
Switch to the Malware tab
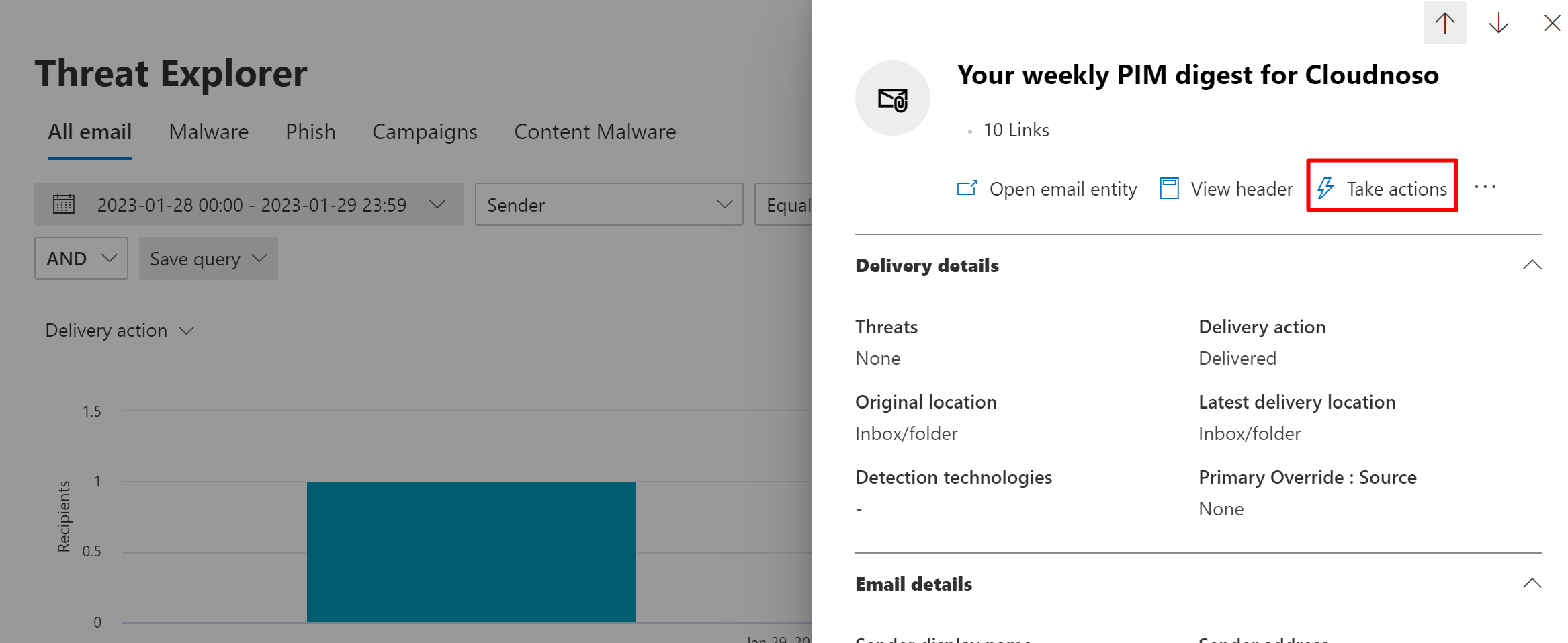point(208,132)
